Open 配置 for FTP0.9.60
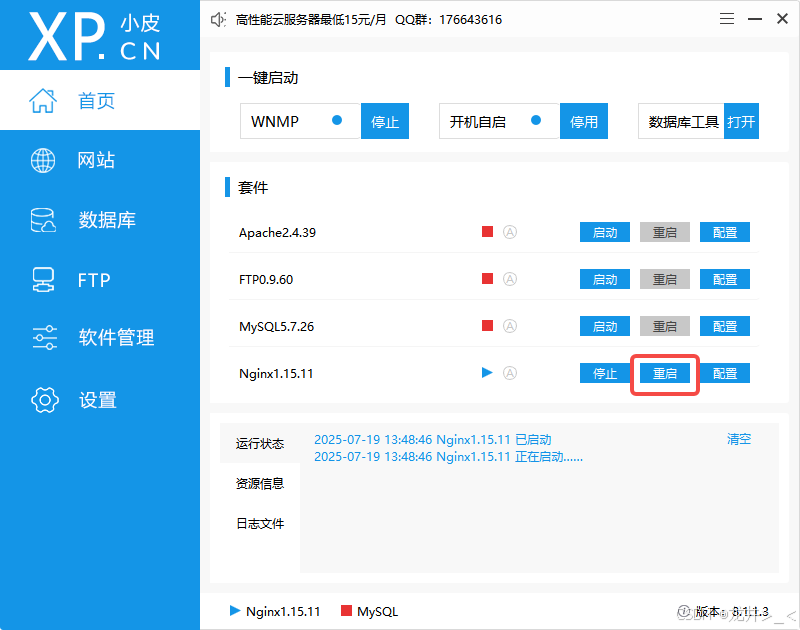Image resolution: width=800 pixels, height=630 pixels. point(724,279)
